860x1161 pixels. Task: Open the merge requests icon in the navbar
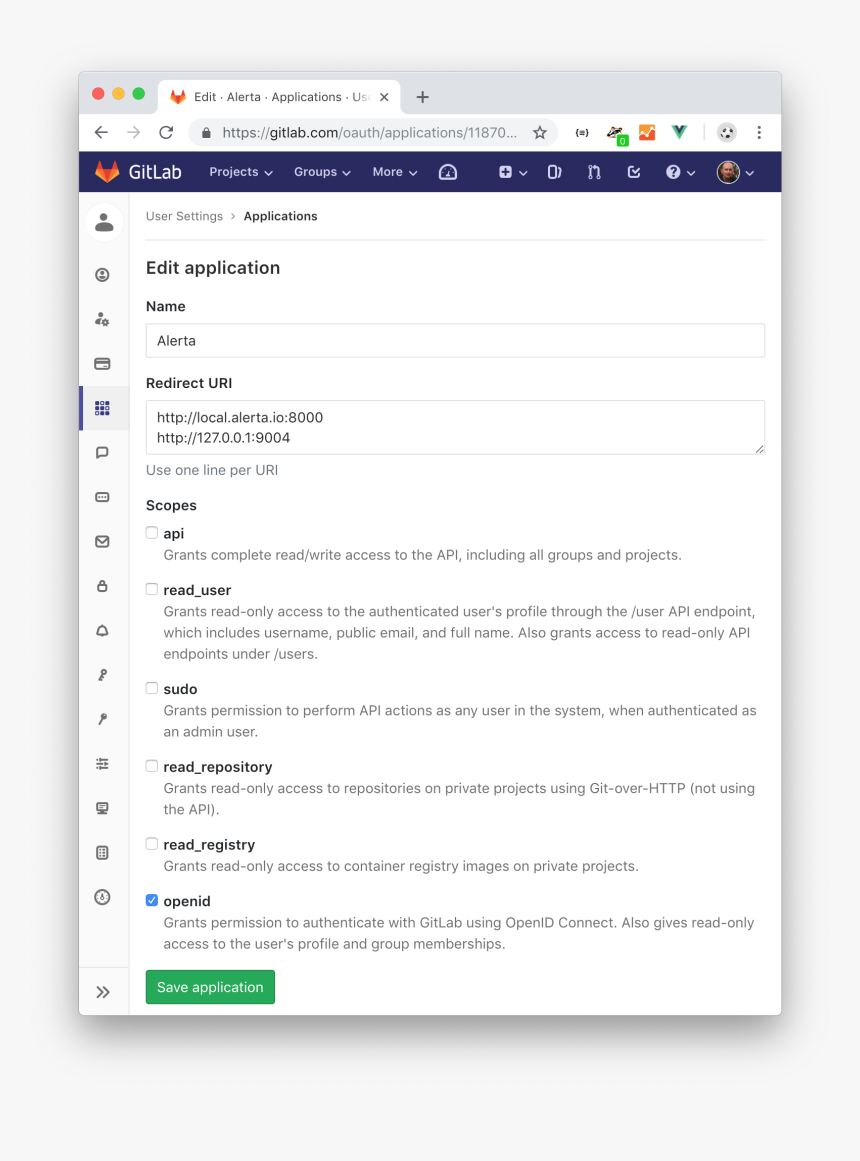tap(594, 172)
